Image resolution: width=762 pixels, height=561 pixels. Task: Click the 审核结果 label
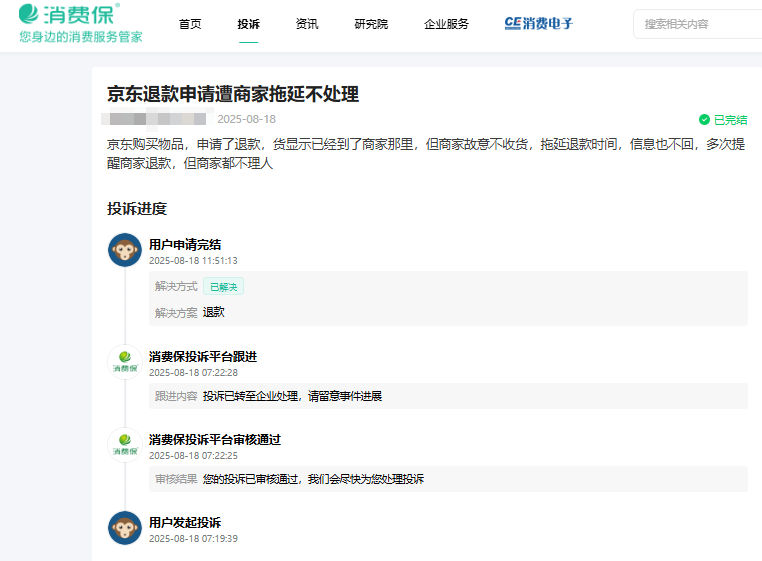point(176,479)
